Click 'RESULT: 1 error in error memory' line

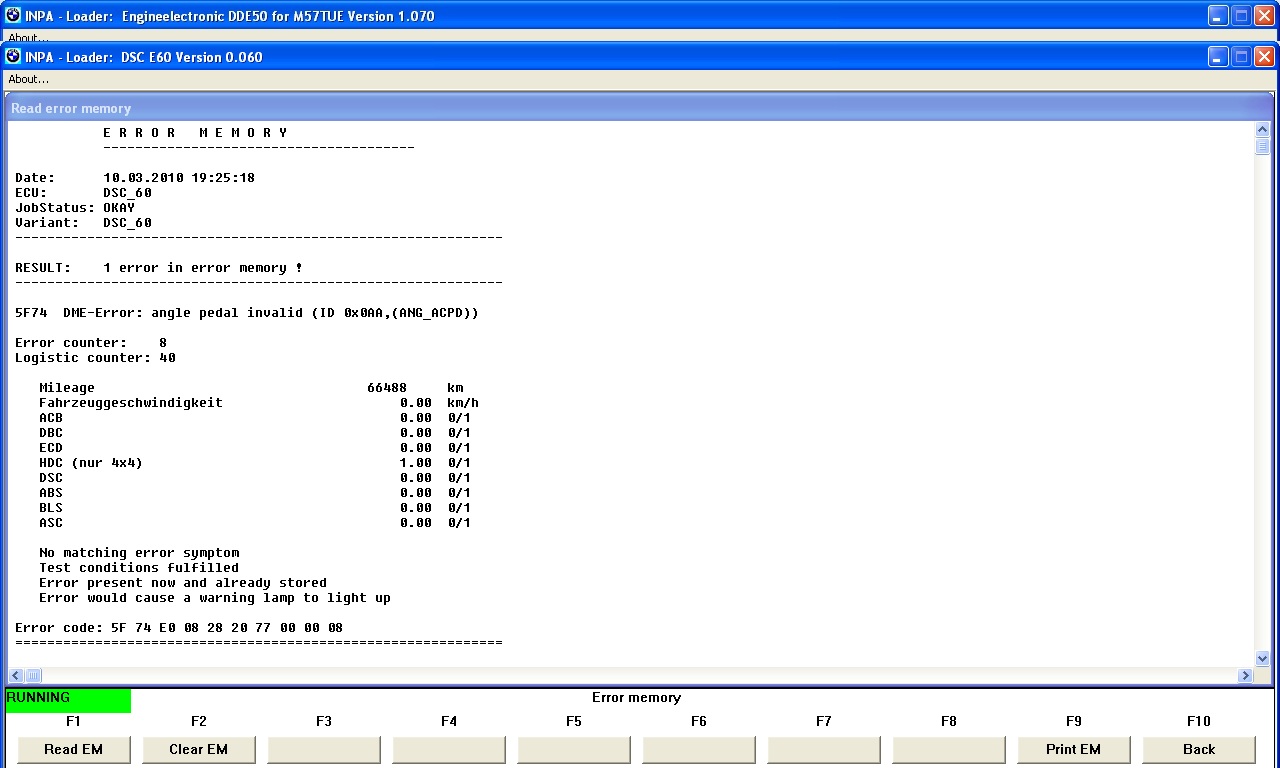pyautogui.click(x=159, y=268)
